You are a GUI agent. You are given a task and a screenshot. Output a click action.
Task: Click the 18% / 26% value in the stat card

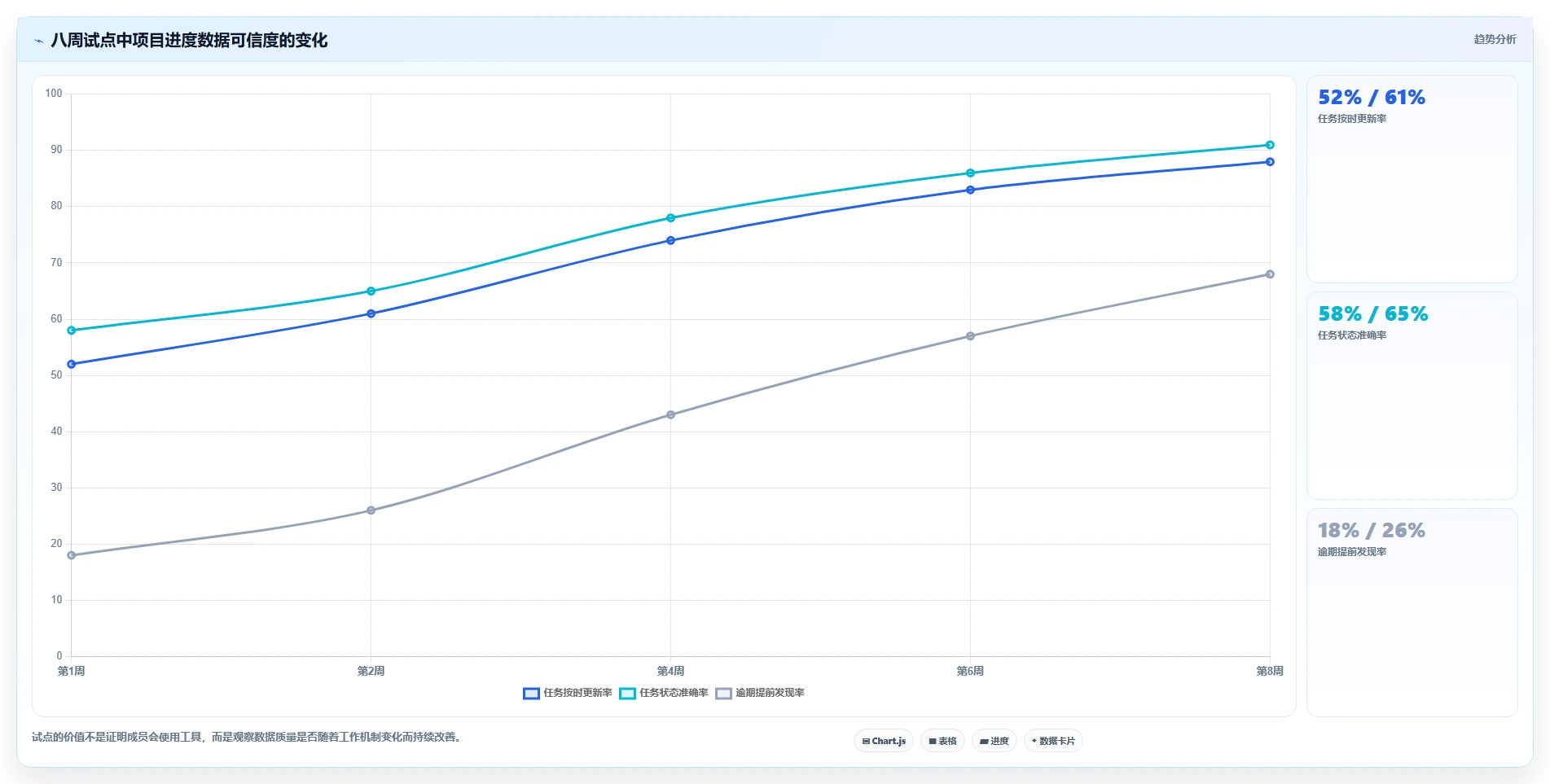tap(1372, 531)
